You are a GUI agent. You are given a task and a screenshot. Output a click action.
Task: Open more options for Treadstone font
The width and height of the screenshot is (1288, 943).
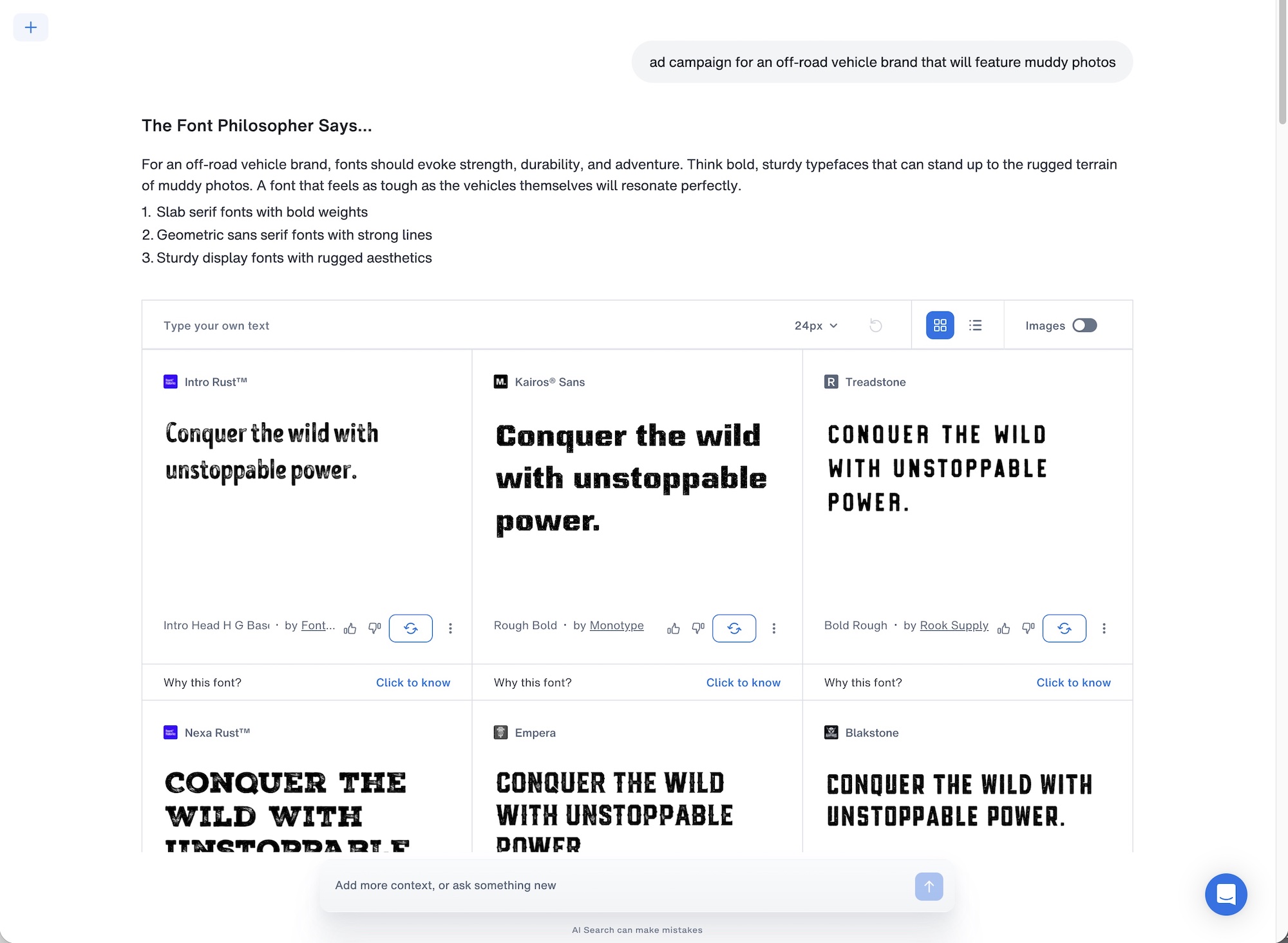pyautogui.click(x=1104, y=628)
